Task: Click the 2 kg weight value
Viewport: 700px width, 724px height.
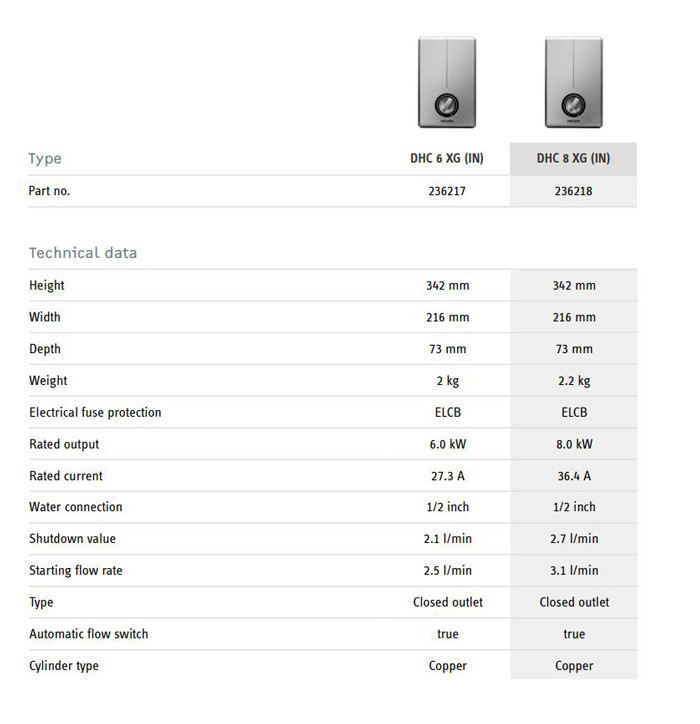Action: [448, 381]
